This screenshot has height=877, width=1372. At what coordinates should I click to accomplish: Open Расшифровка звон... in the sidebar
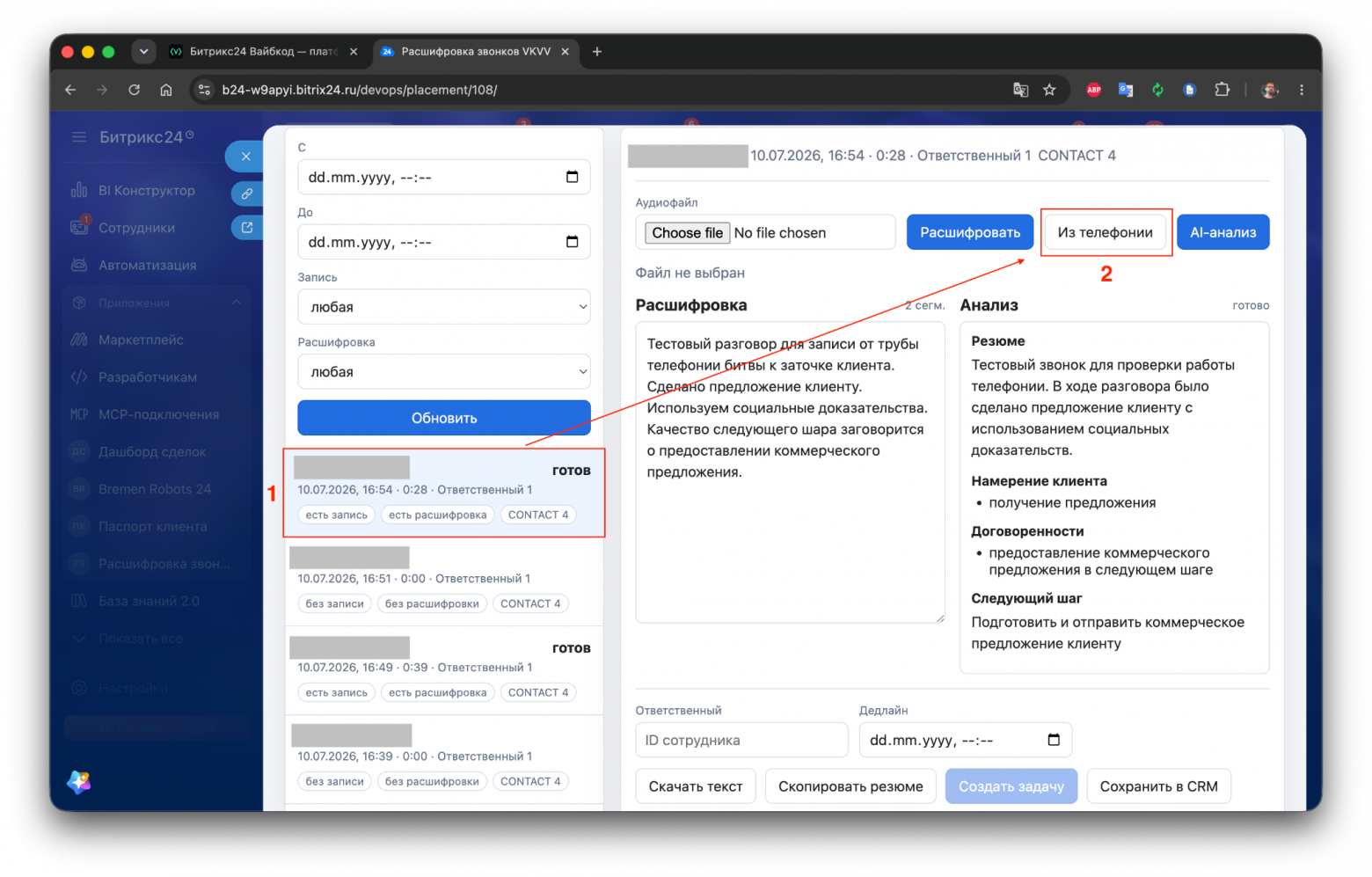click(164, 564)
